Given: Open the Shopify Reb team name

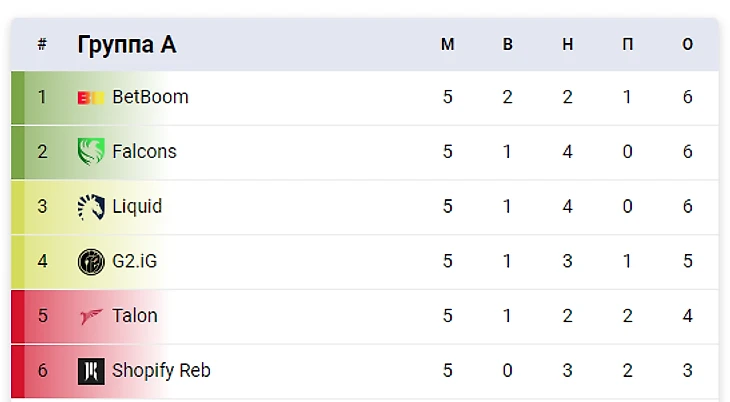Looking at the screenshot, I should [x=161, y=371].
